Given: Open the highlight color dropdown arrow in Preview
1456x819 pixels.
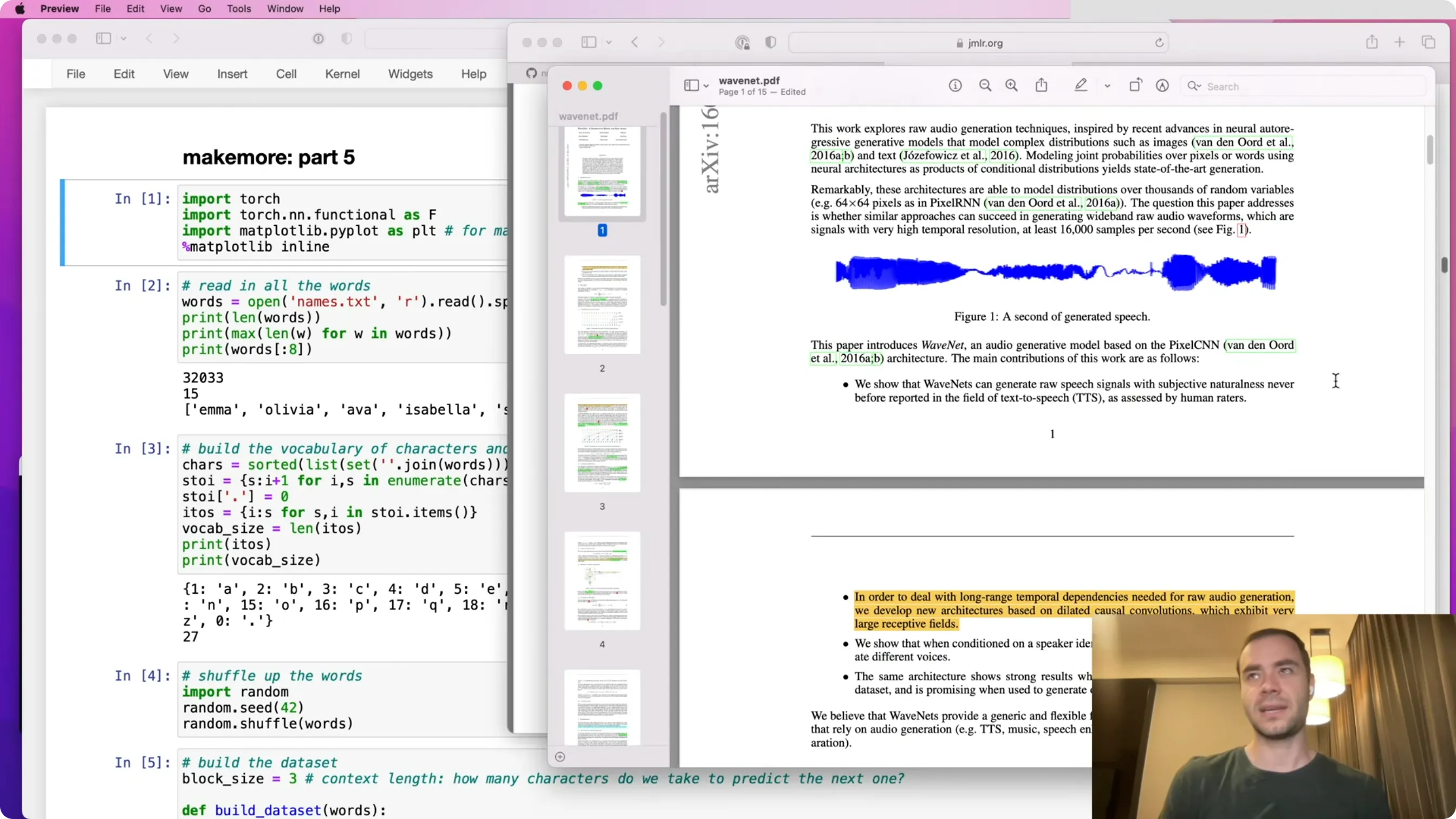Looking at the screenshot, I should point(1107,87).
